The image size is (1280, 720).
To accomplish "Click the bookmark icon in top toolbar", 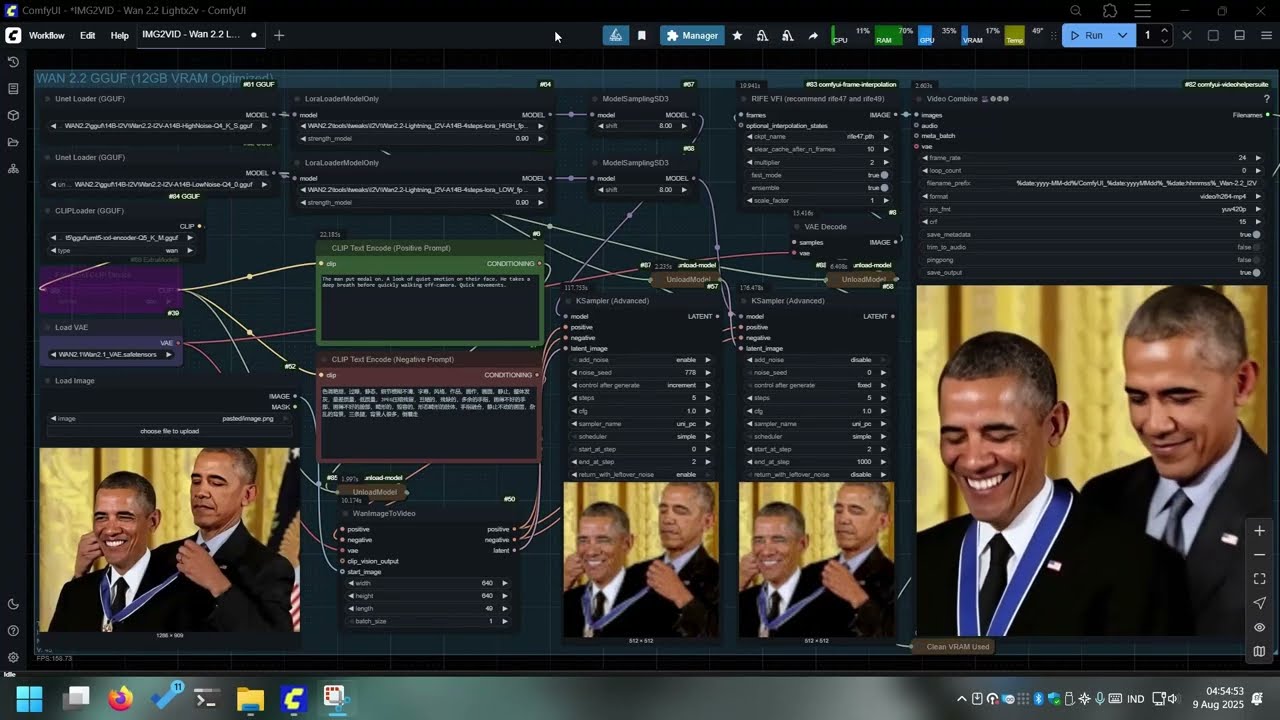I will 642,35.
